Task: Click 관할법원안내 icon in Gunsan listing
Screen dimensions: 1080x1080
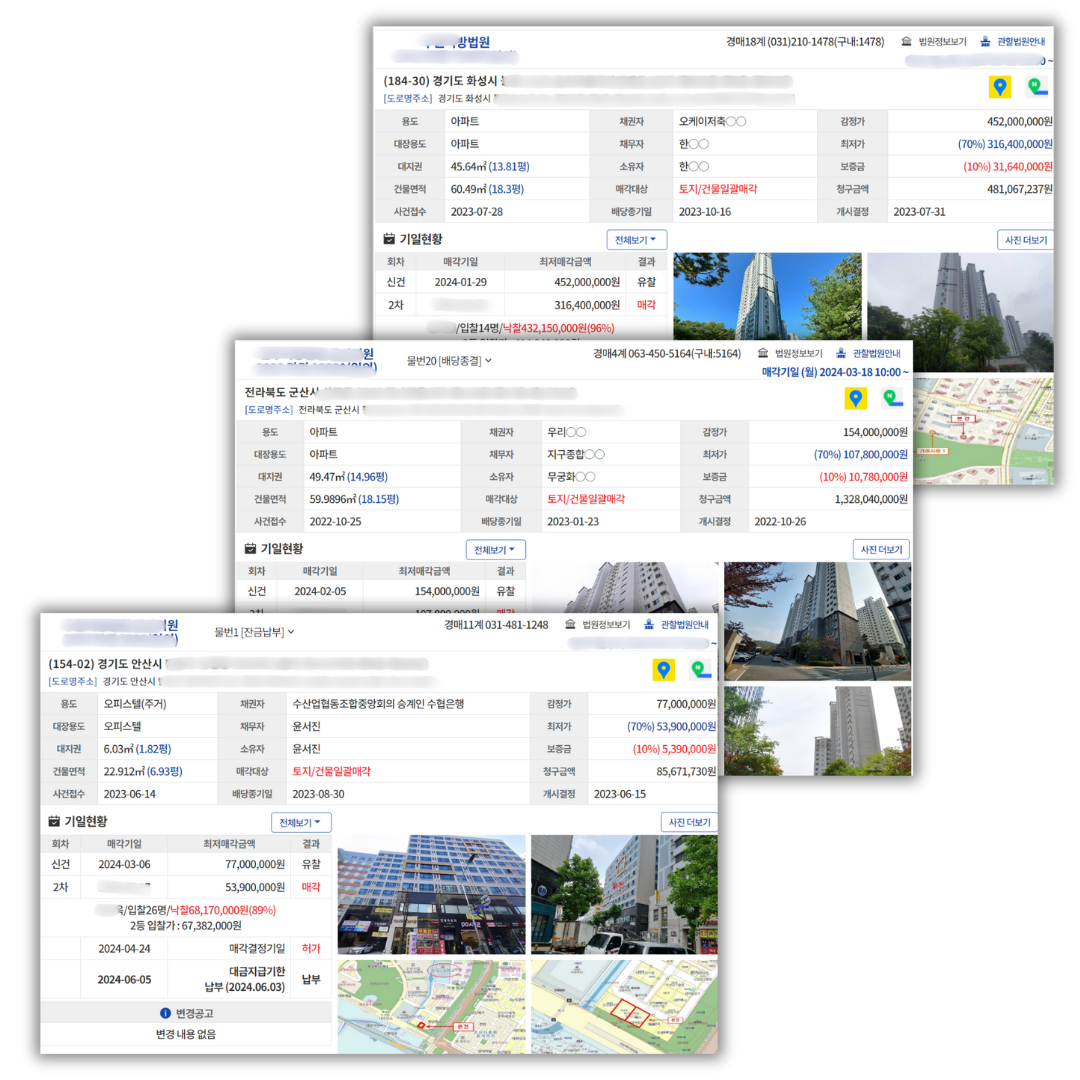Action: click(841, 353)
